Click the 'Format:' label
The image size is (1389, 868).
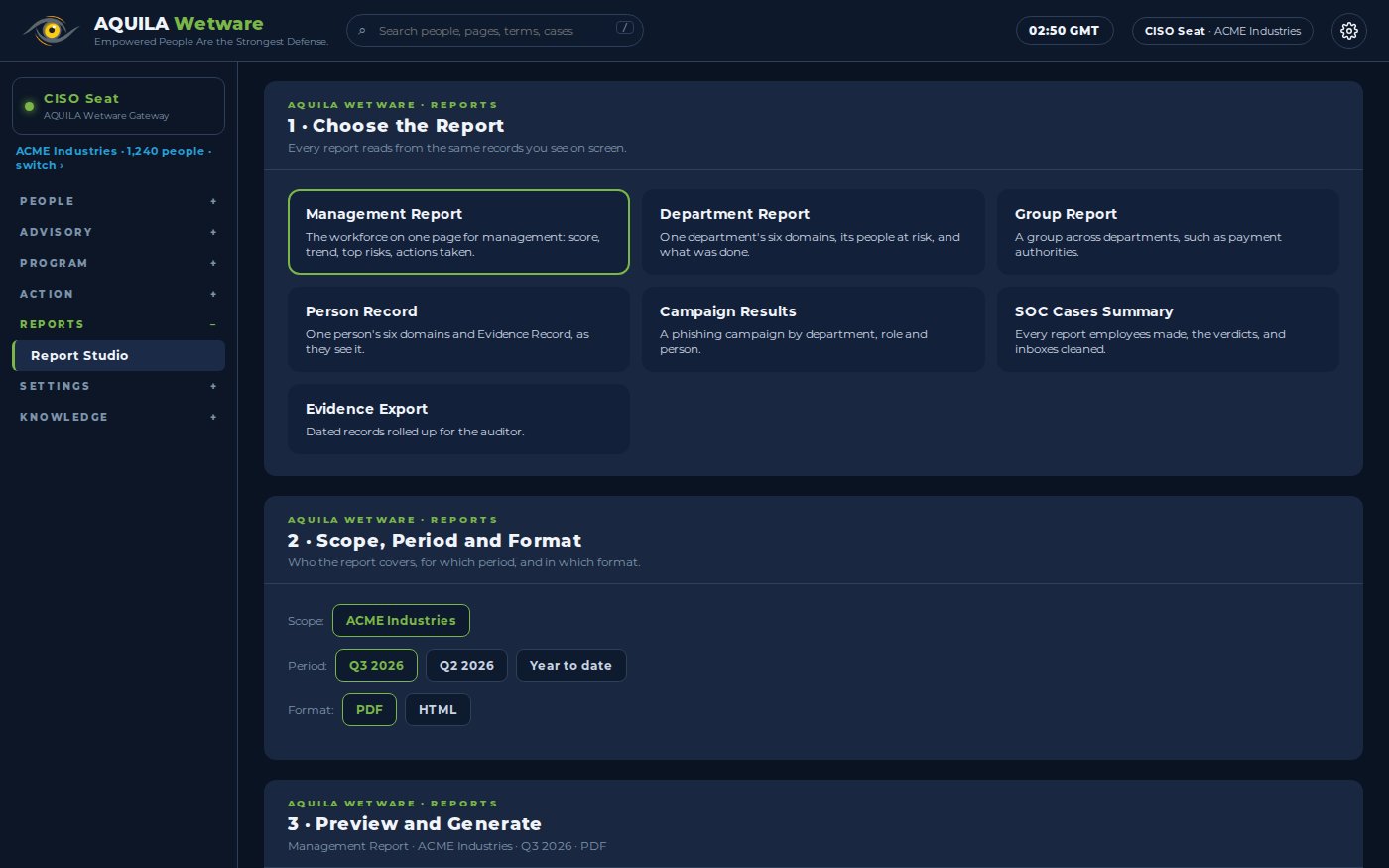[x=311, y=710]
